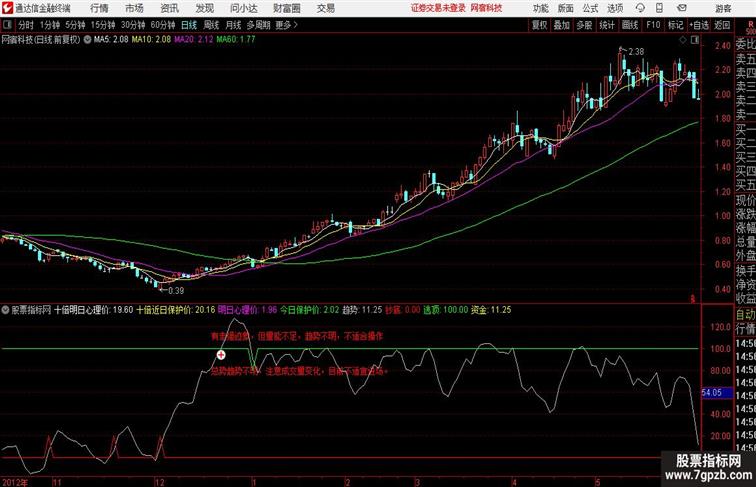Click the 叠加 overlay button
Screen dimensions: 756x487
point(562,25)
